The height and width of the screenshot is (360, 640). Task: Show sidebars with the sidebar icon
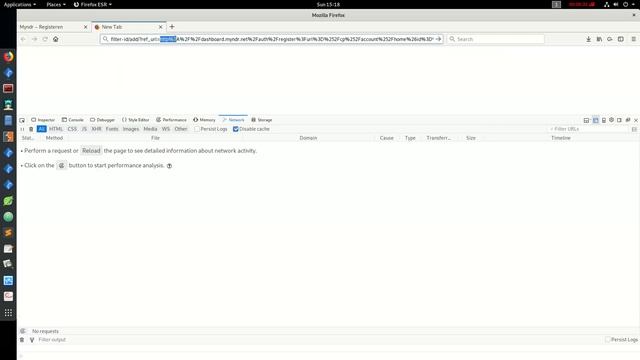click(x=621, y=39)
